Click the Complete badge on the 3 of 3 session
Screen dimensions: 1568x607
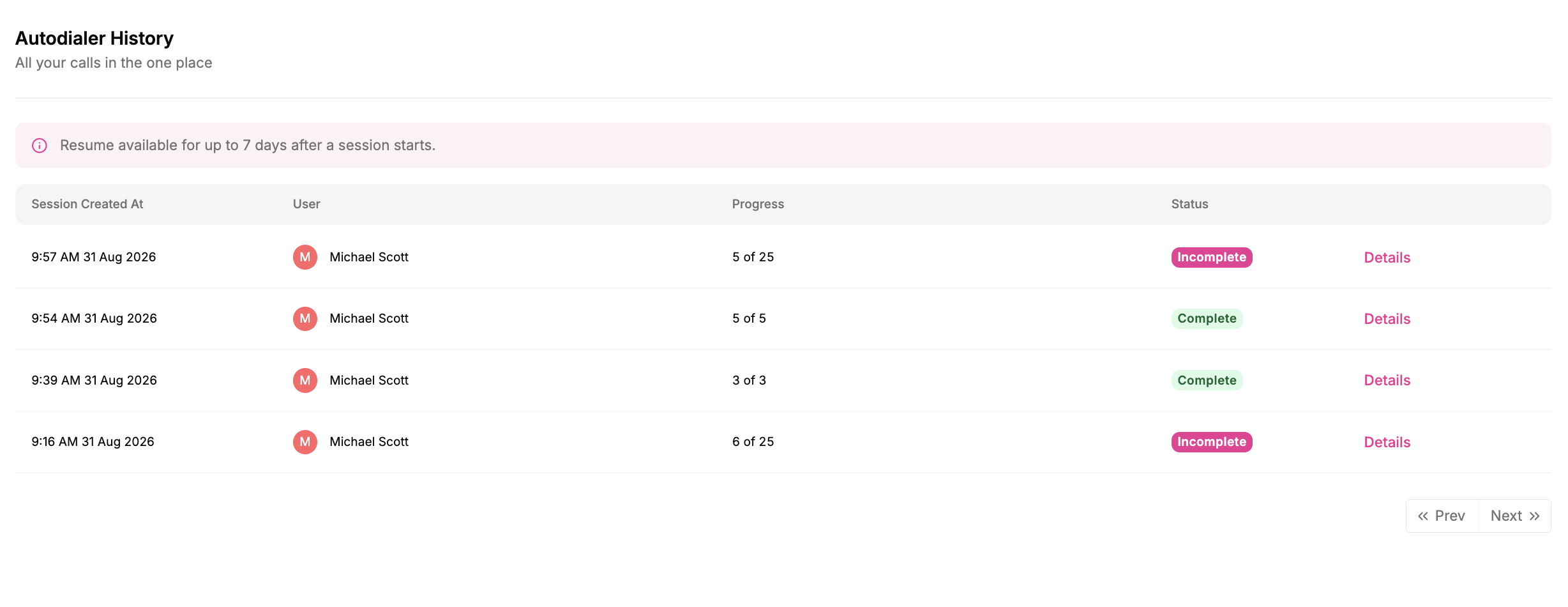[x=1207, y=380]
